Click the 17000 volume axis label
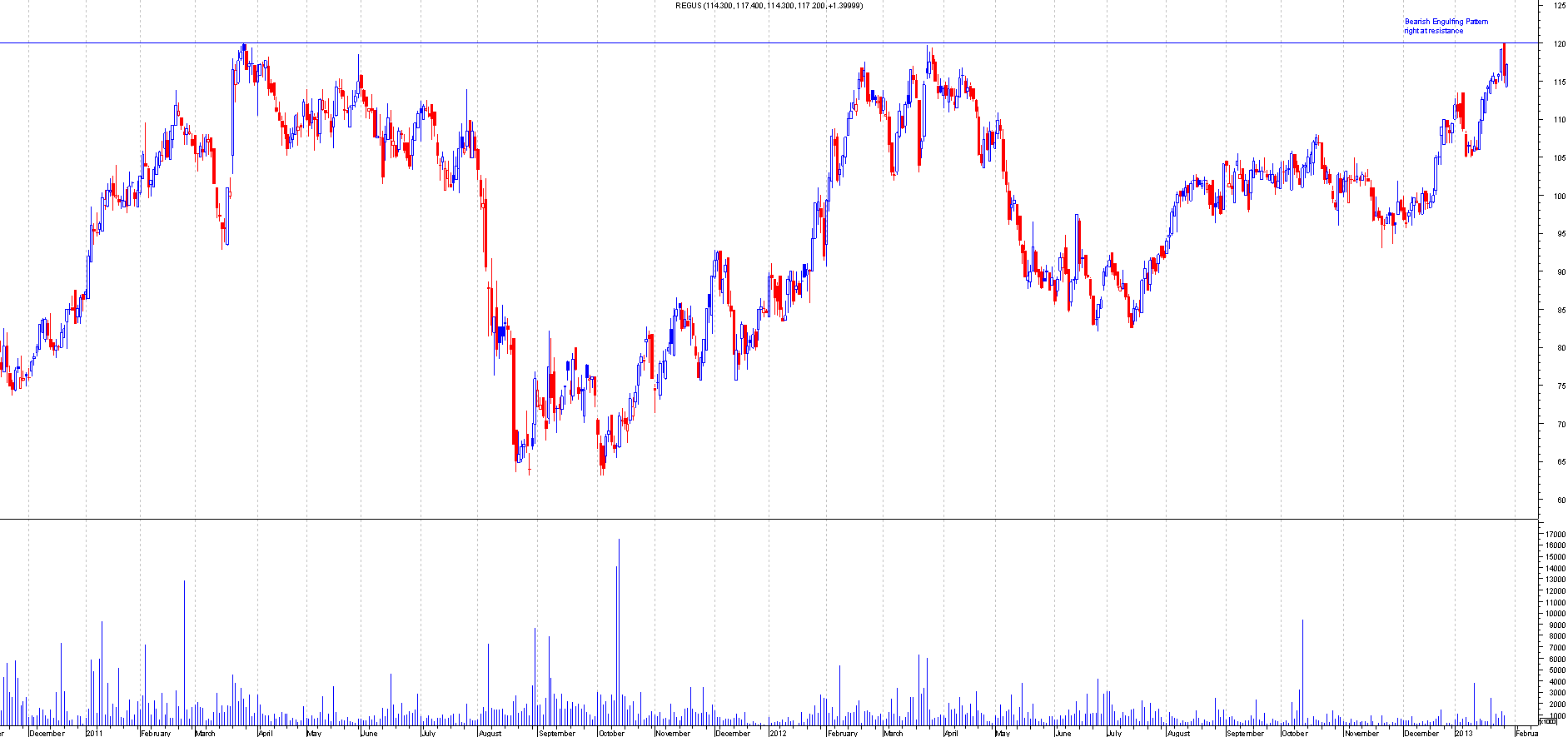The height and width of the screenshot is (737, 1568). [x=1555, y=534]
